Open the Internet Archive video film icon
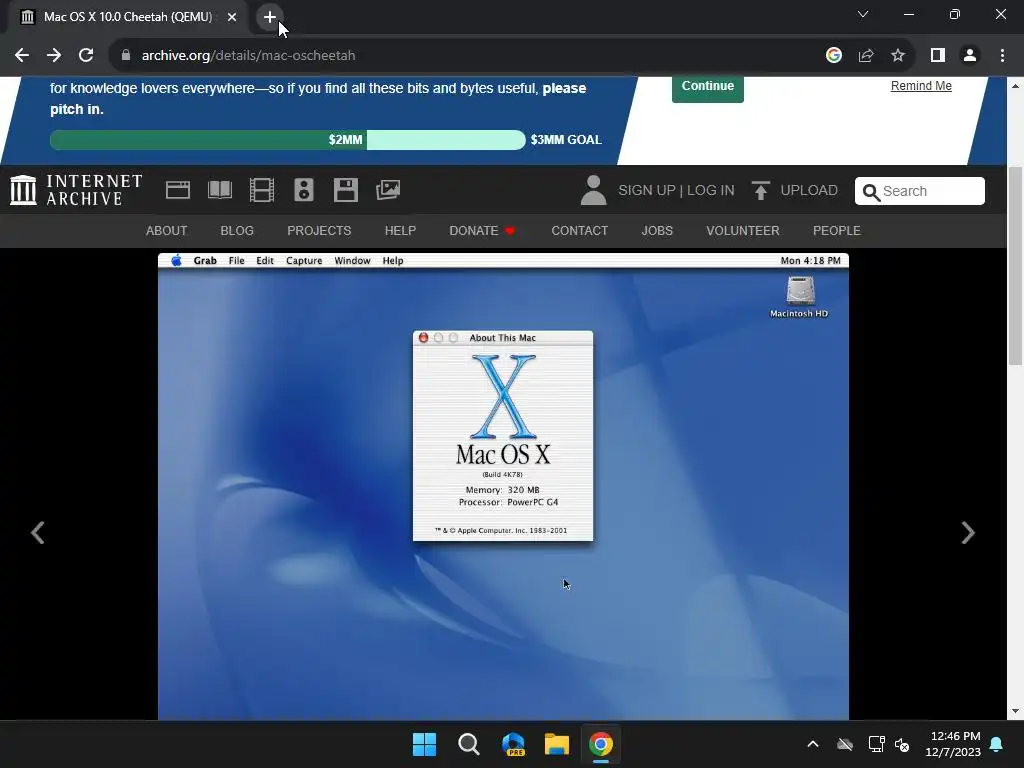This screenshot has height=768, width=1024. [x=262, y=190]
